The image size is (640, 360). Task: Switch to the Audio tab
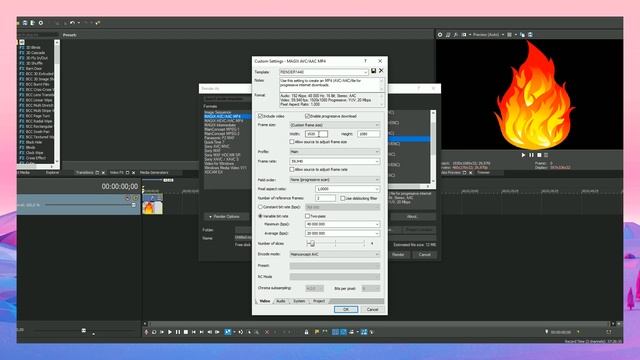[x=281, y=301]
